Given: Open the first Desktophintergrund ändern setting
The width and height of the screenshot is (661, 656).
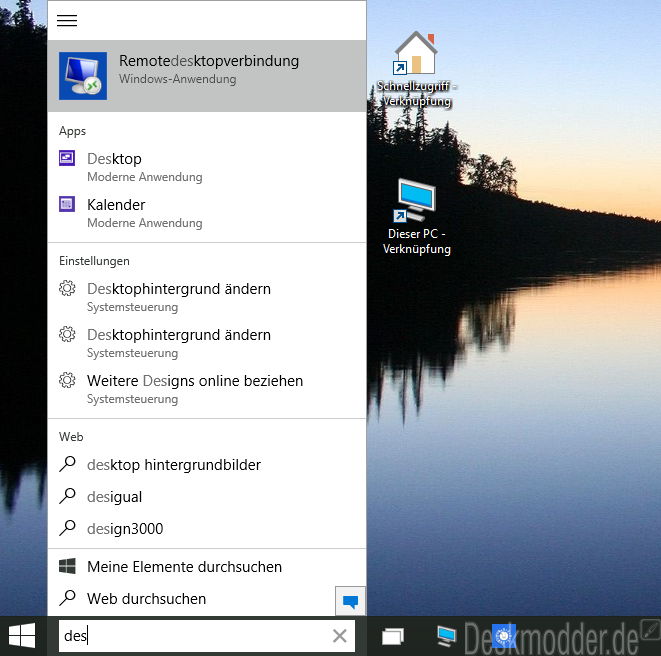Looking at the screenshot, I should tap(207, 297).
